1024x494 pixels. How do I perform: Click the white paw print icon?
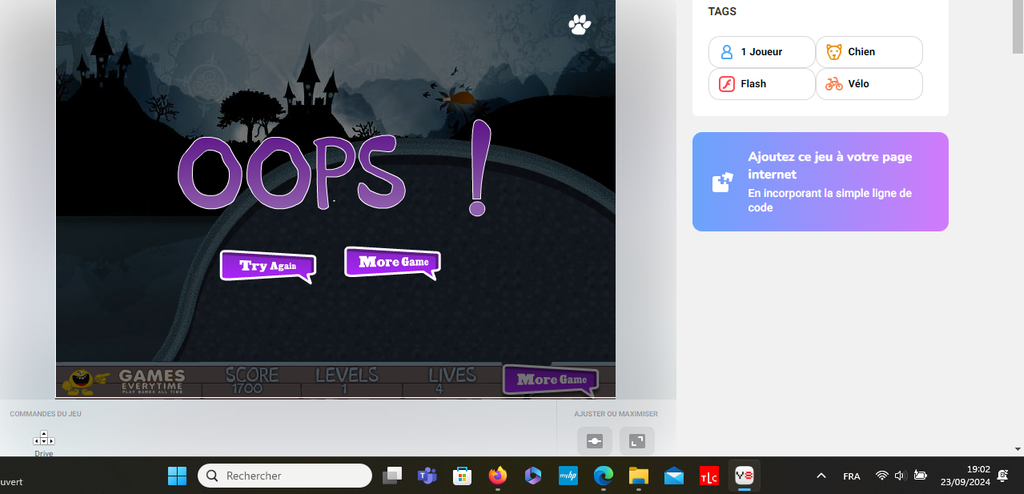(x=580, y=23)
